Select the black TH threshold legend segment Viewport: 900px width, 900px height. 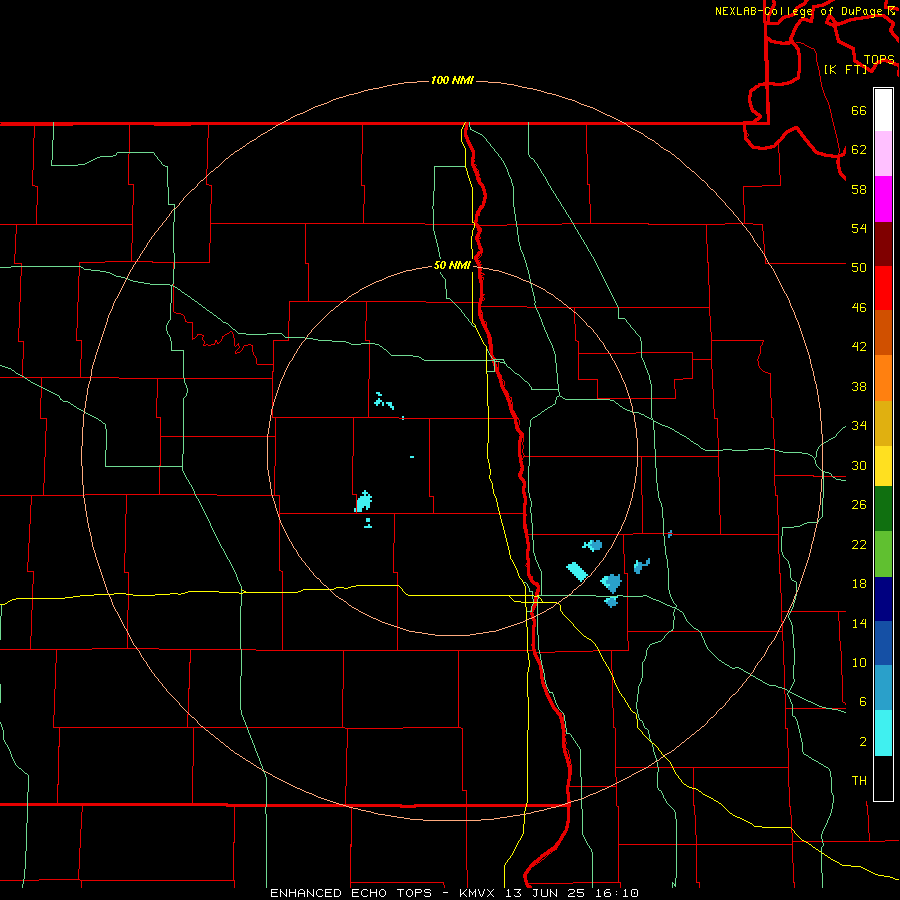pos(883,778)
